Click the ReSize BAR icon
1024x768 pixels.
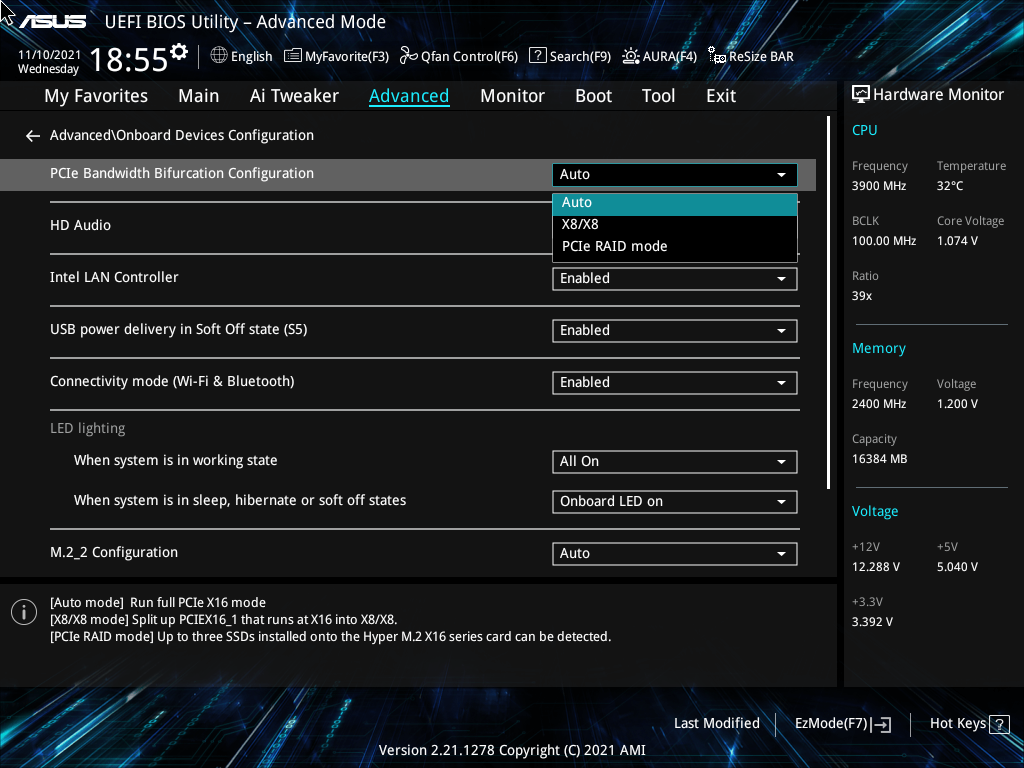(x=717, y=56)
